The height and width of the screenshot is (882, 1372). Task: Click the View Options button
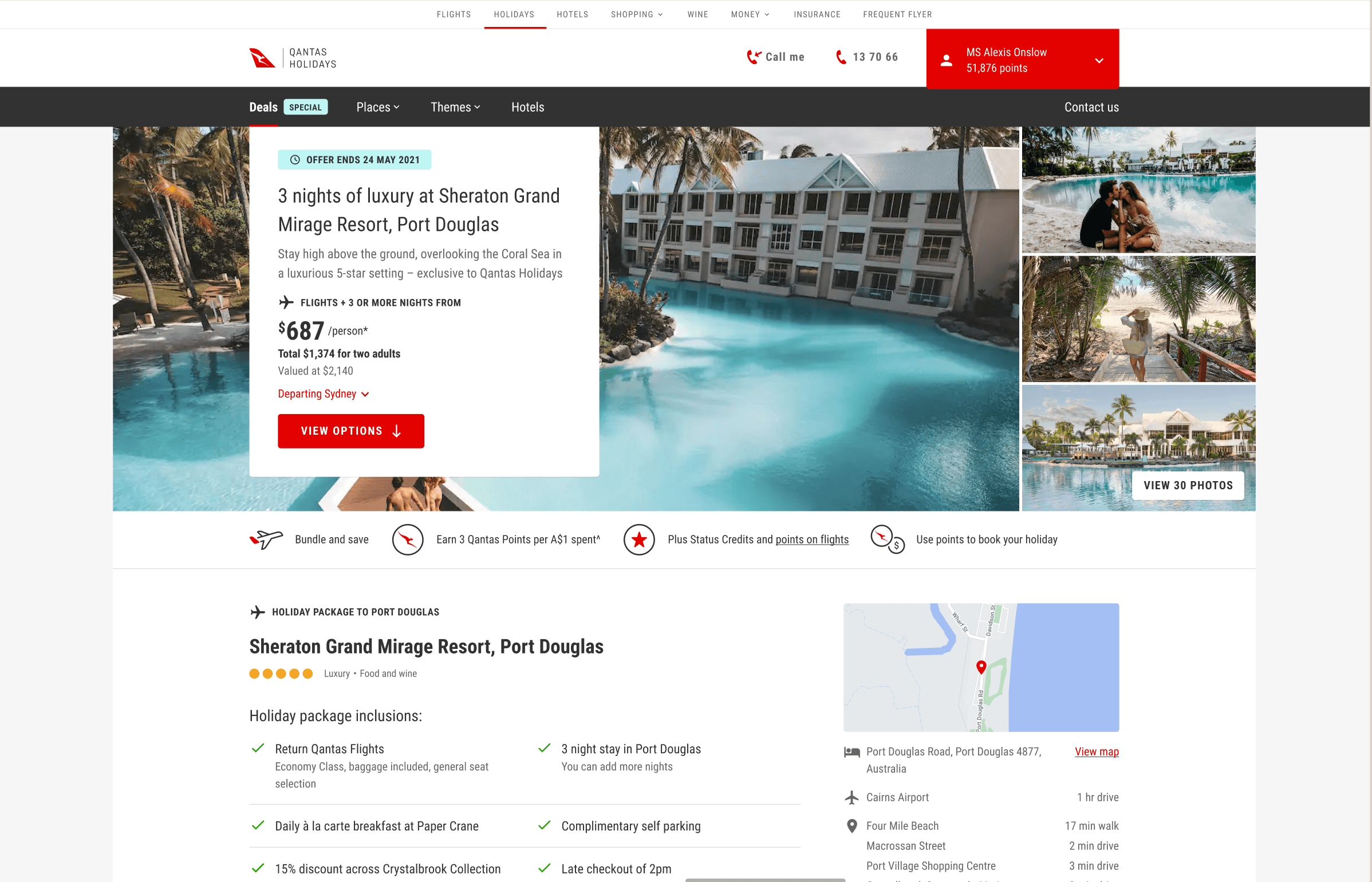click(351, 431)
